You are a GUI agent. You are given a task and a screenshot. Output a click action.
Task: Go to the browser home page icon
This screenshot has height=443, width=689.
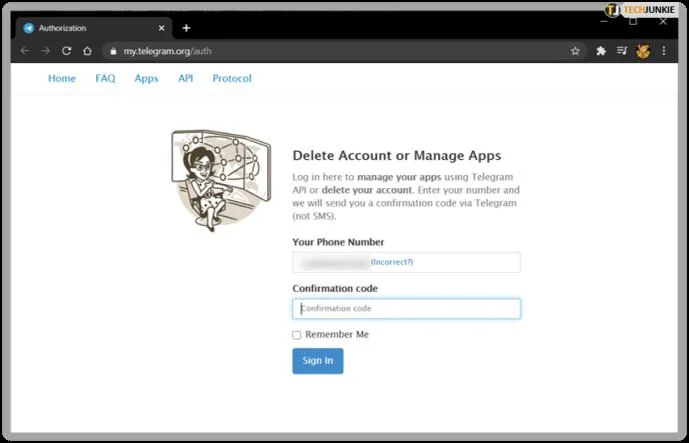[x=87, y=51]
